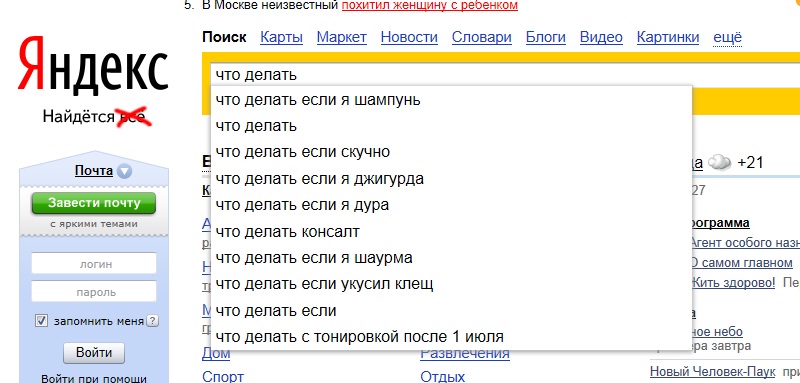The image size is (800, 383).
Task: Expand the ещё menu link
Action: point(727,37)
